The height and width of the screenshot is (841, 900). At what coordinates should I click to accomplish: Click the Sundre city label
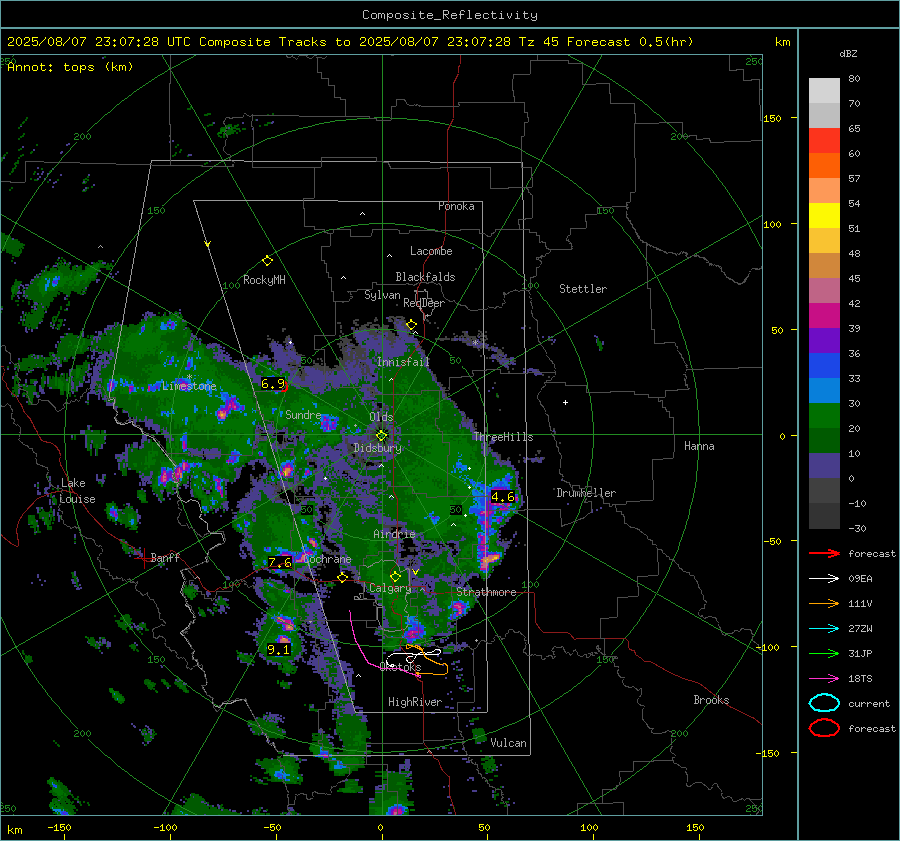tap(302, 414)
